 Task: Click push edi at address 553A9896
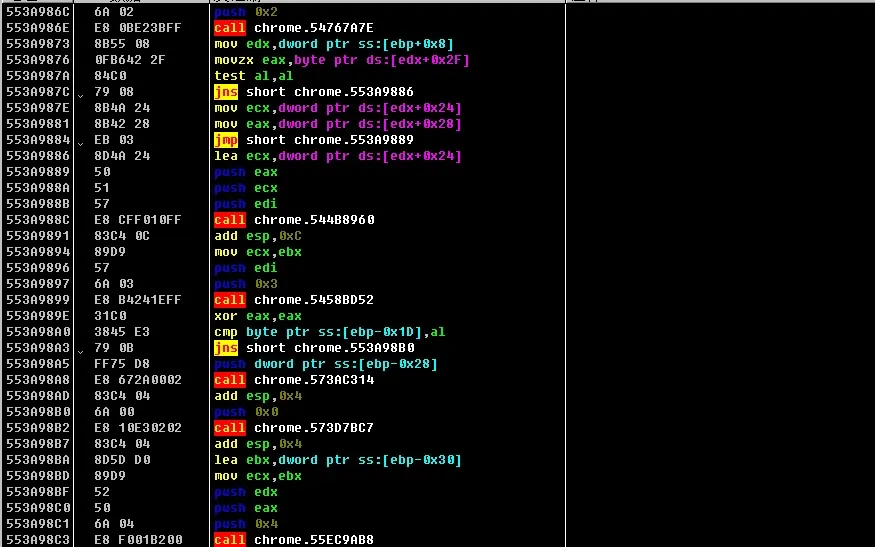pyautogui.click(x=246, y=268)
